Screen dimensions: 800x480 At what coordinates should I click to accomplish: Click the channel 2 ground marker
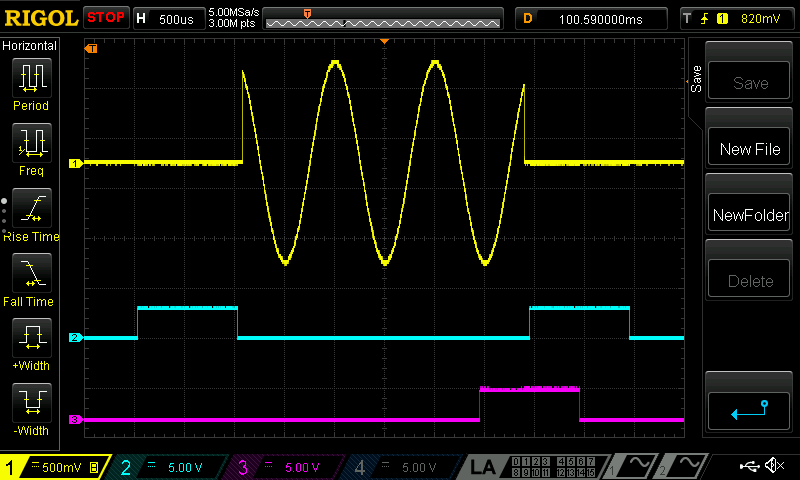tap(76, 338)
